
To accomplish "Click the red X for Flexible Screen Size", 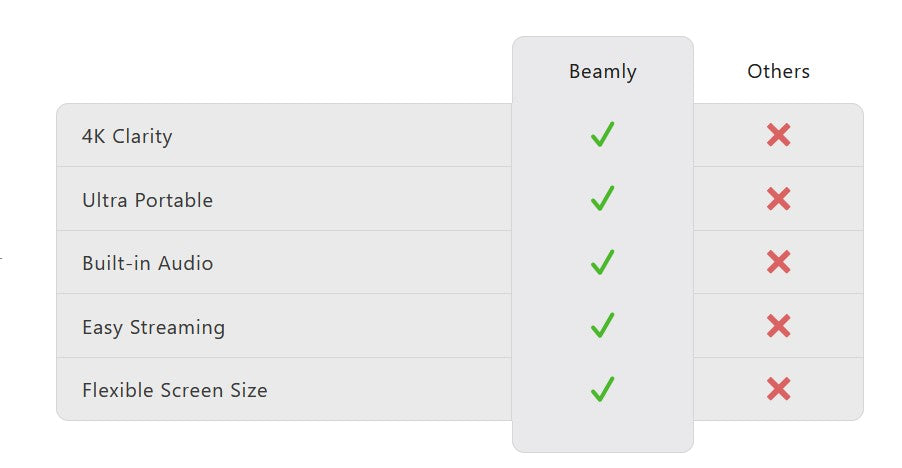I will pos(778,389).
